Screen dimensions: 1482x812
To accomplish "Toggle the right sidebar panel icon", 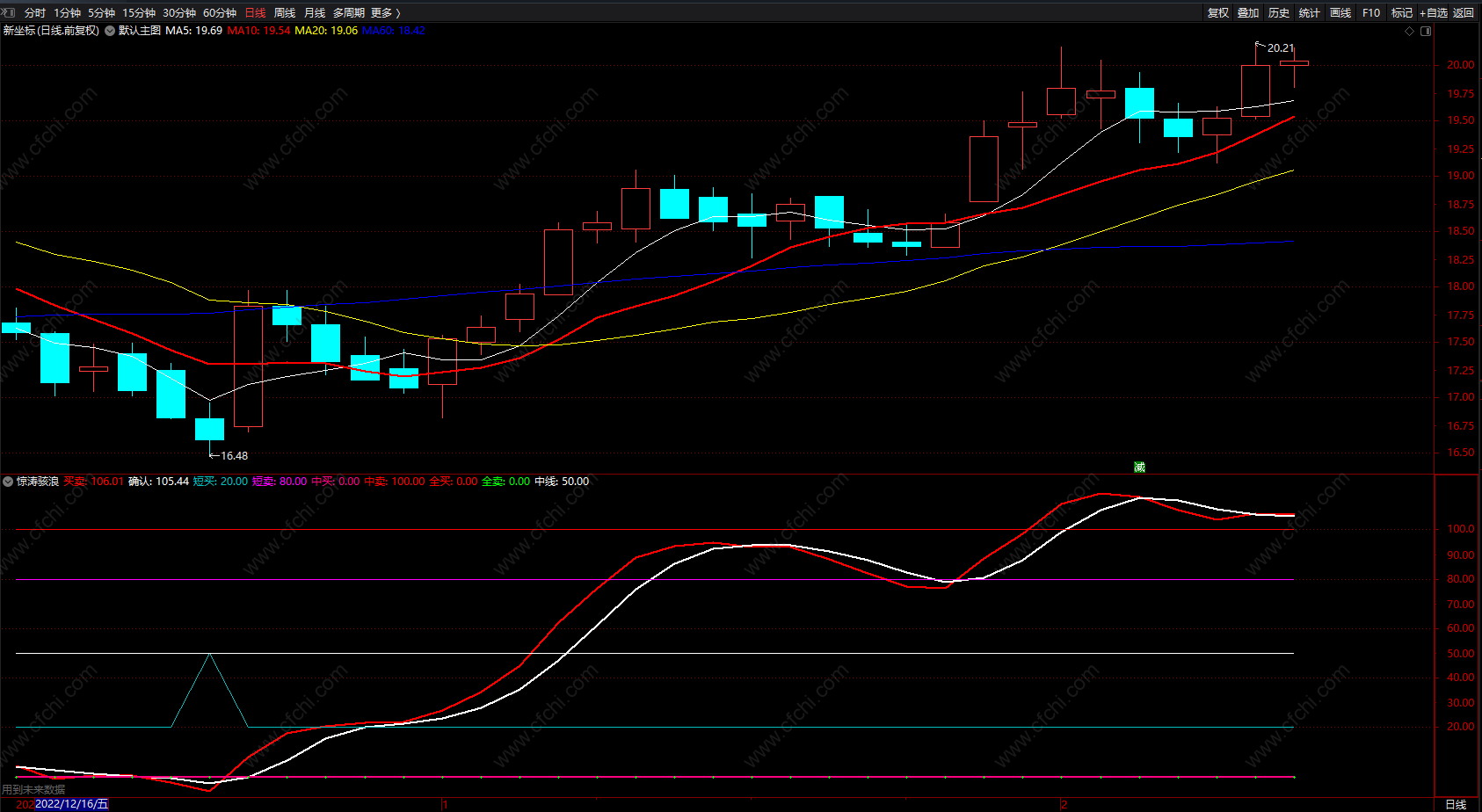I will coord(1426,31).
